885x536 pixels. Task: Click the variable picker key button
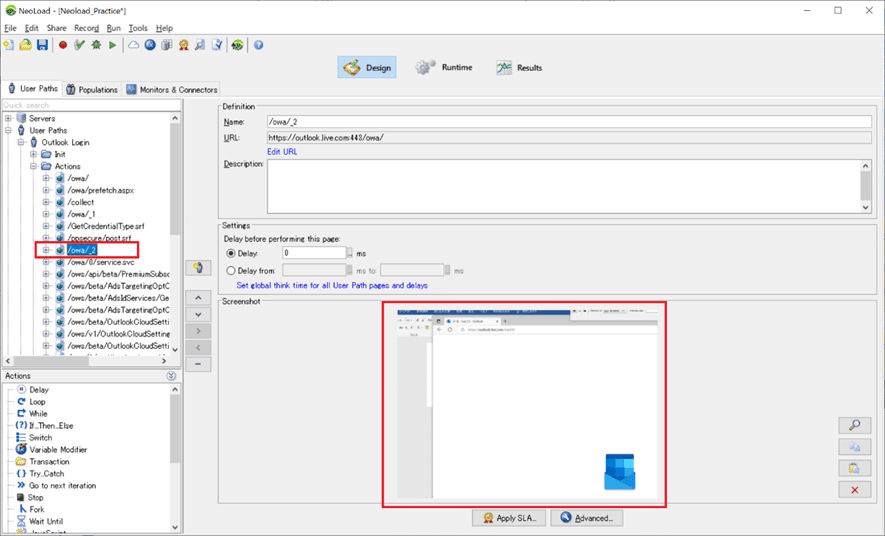(198, 267)
